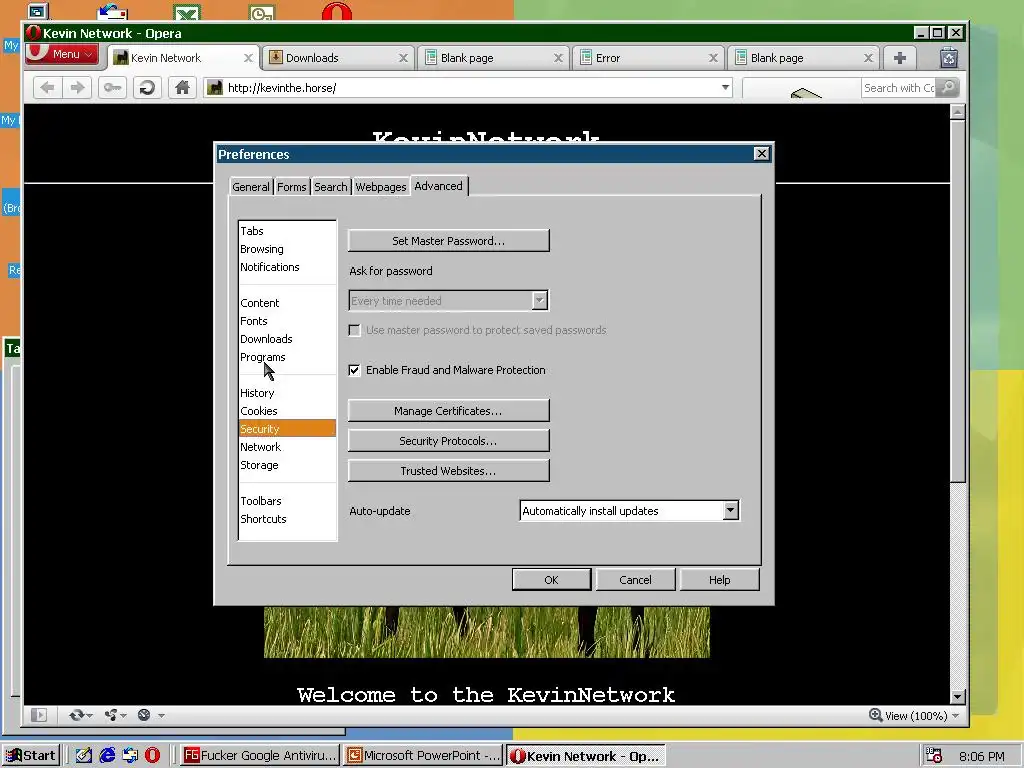The image size is (1024, 768).
Task: Open Security Protocols settings
Action: [x=449, y=441]
